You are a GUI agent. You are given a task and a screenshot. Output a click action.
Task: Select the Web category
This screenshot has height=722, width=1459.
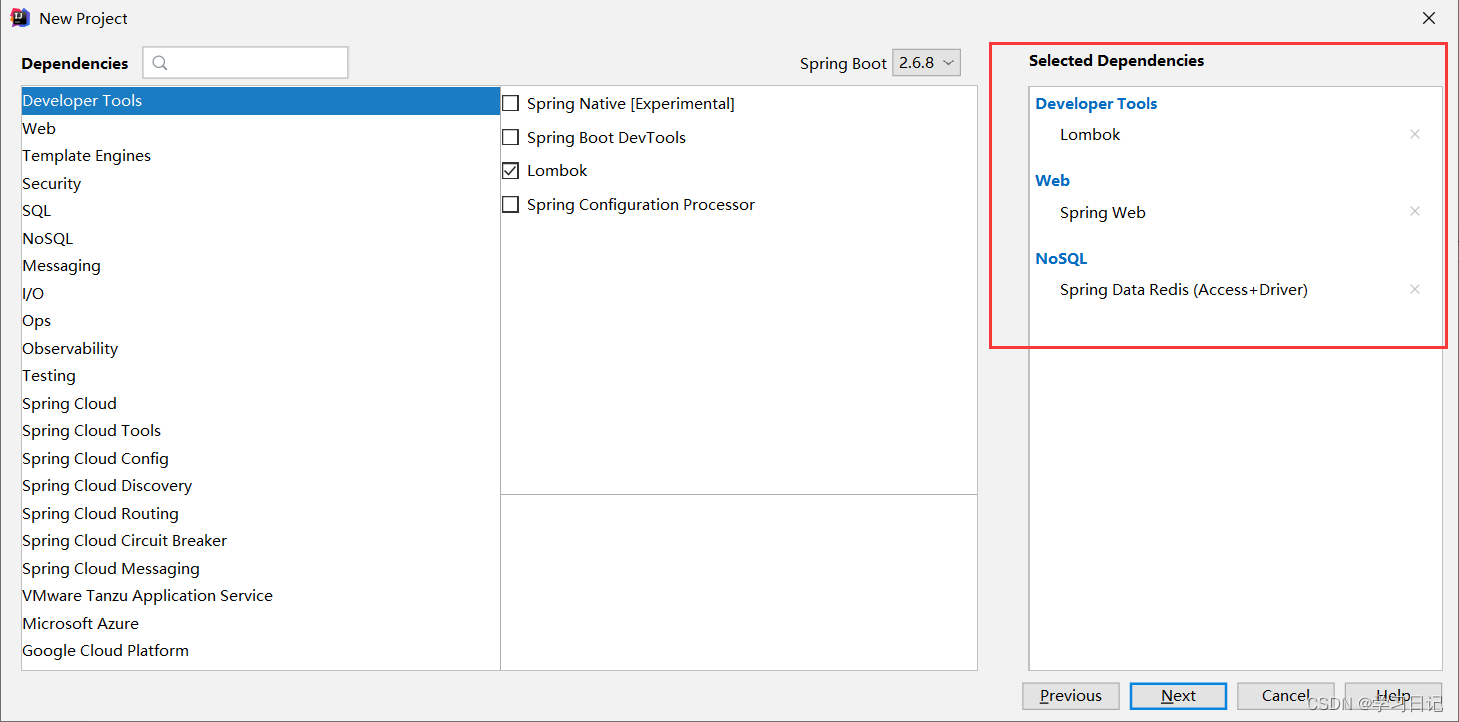coord(261,128)
